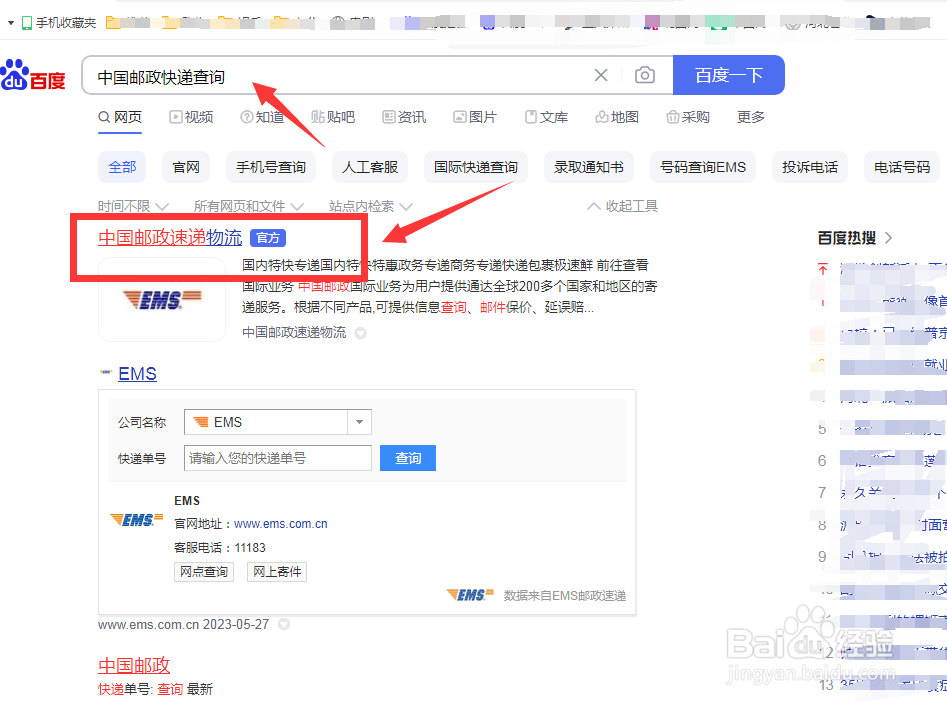Select the 全部 filter chip
The image size is (947, 706).
(x=122, y=167)
